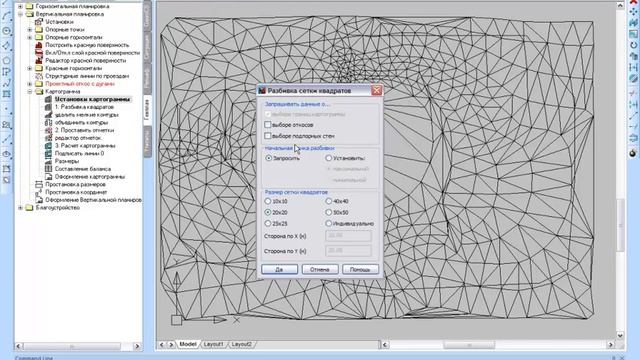
Task: Switch to the Layout1 tab
Action: 214,344
